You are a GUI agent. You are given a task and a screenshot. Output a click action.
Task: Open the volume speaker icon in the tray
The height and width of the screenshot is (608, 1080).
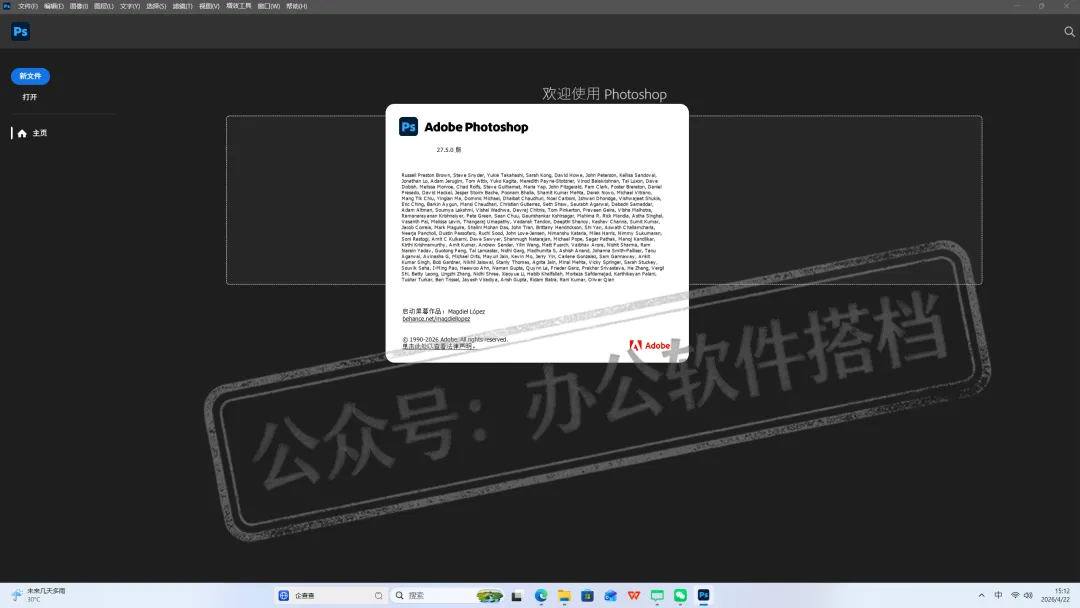(1028, 596)
